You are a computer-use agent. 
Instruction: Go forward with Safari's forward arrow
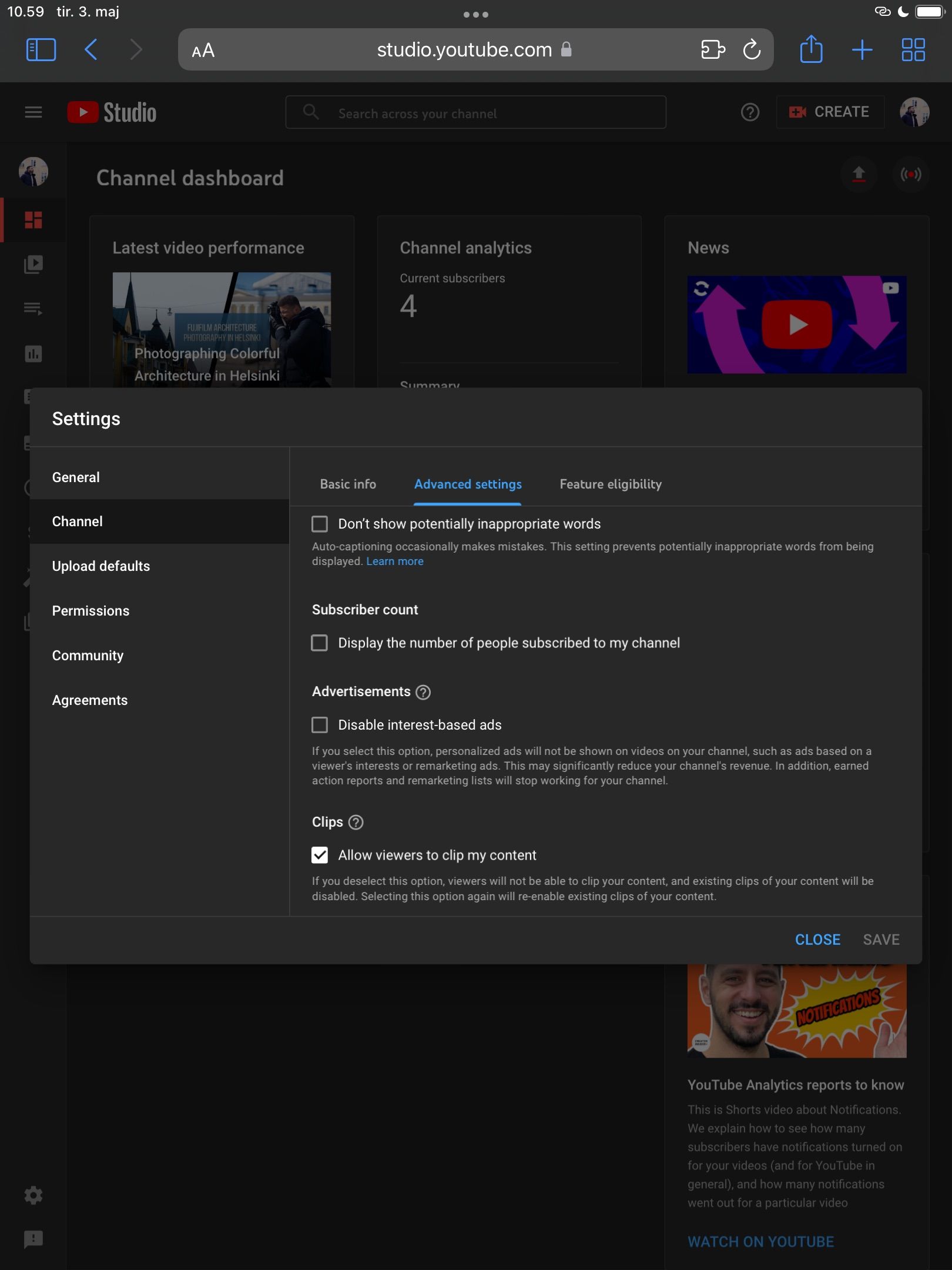(x=136, y=50)
